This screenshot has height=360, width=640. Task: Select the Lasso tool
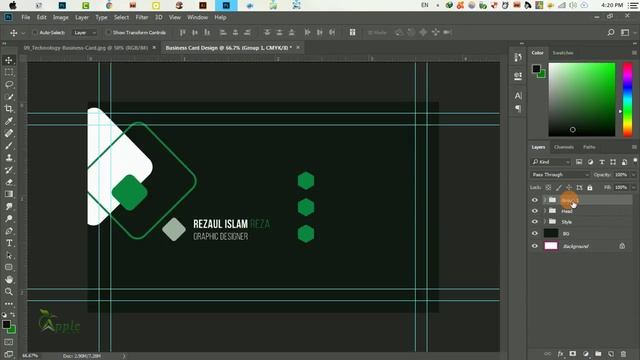(x=9, y=84)
